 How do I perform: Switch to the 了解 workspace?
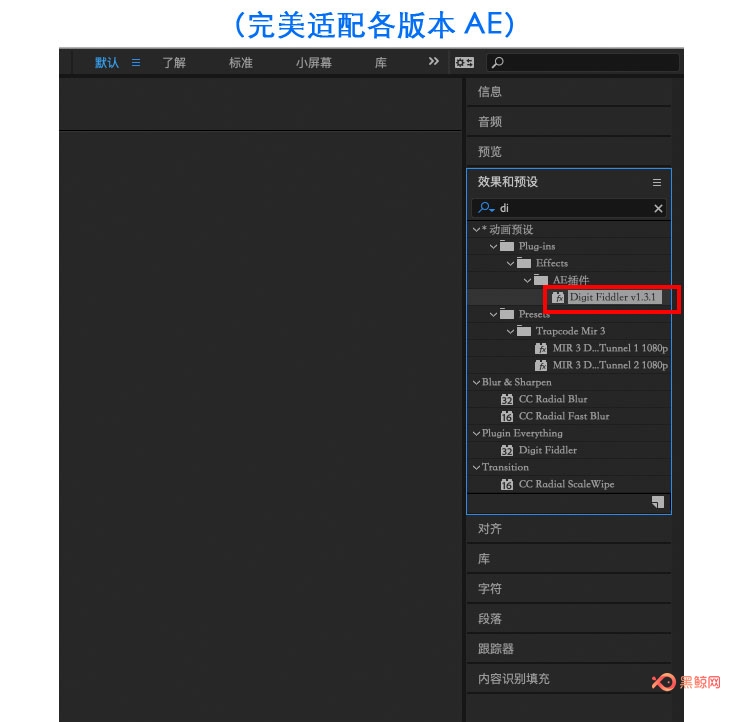(174, 63)
